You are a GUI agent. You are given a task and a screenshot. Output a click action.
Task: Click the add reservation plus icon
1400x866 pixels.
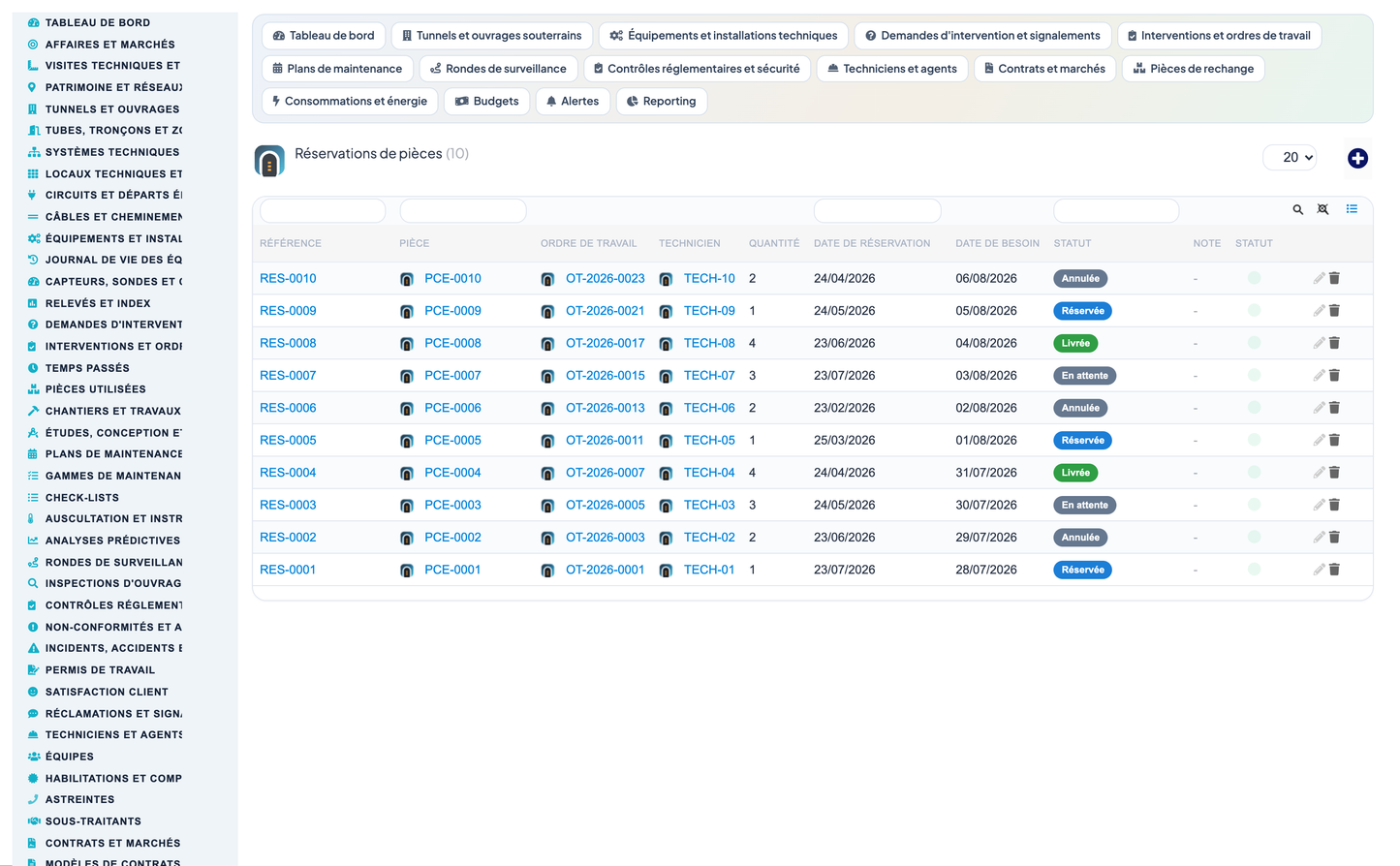pyautogui.click(x=1357, y=158)
